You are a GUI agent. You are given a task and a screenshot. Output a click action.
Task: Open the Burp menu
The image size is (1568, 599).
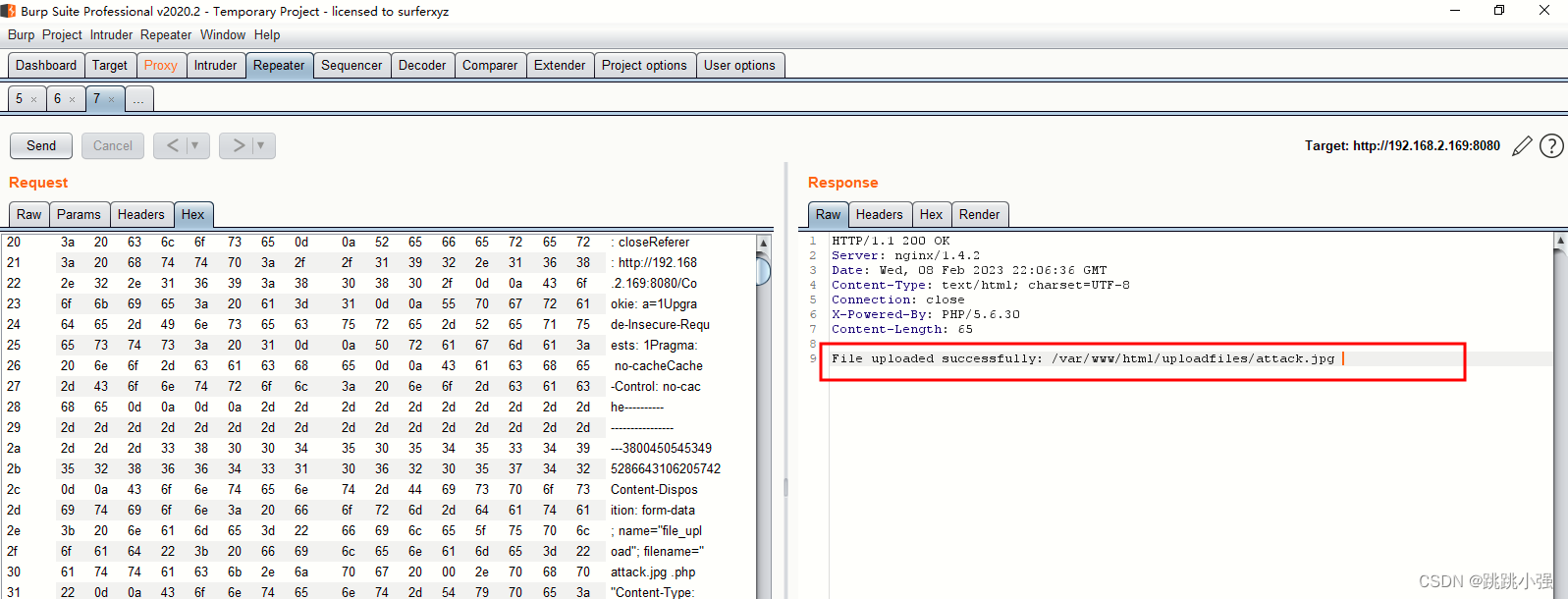tap(21, 34)
